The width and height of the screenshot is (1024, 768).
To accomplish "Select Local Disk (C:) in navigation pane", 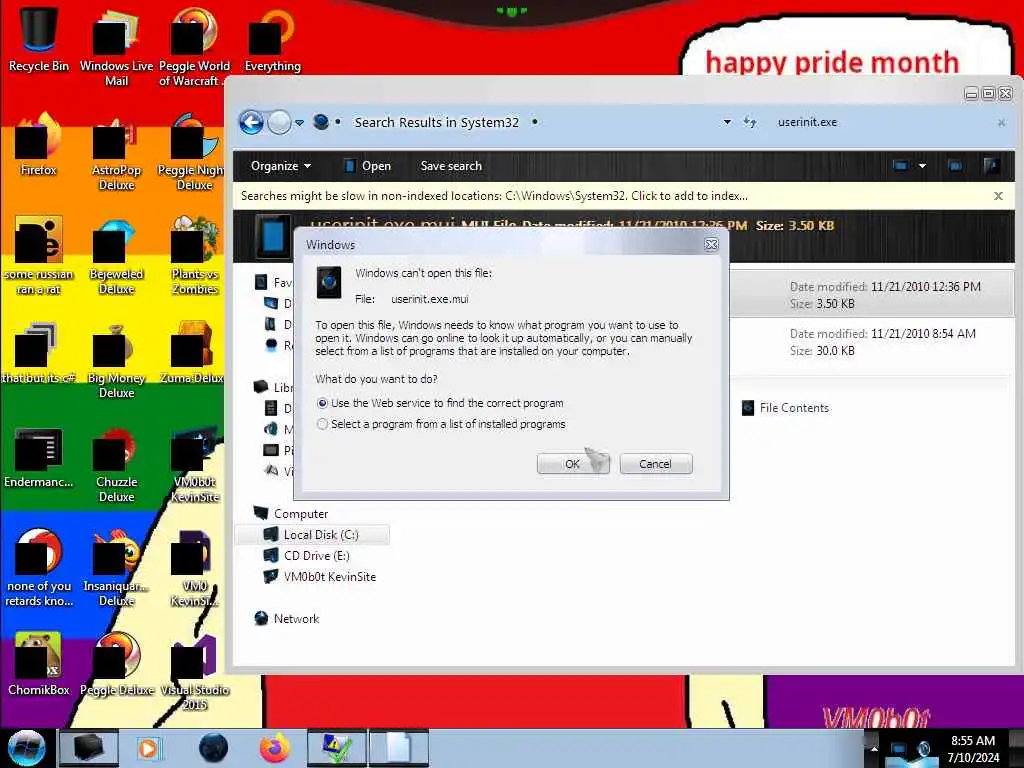I will (312, 534).
